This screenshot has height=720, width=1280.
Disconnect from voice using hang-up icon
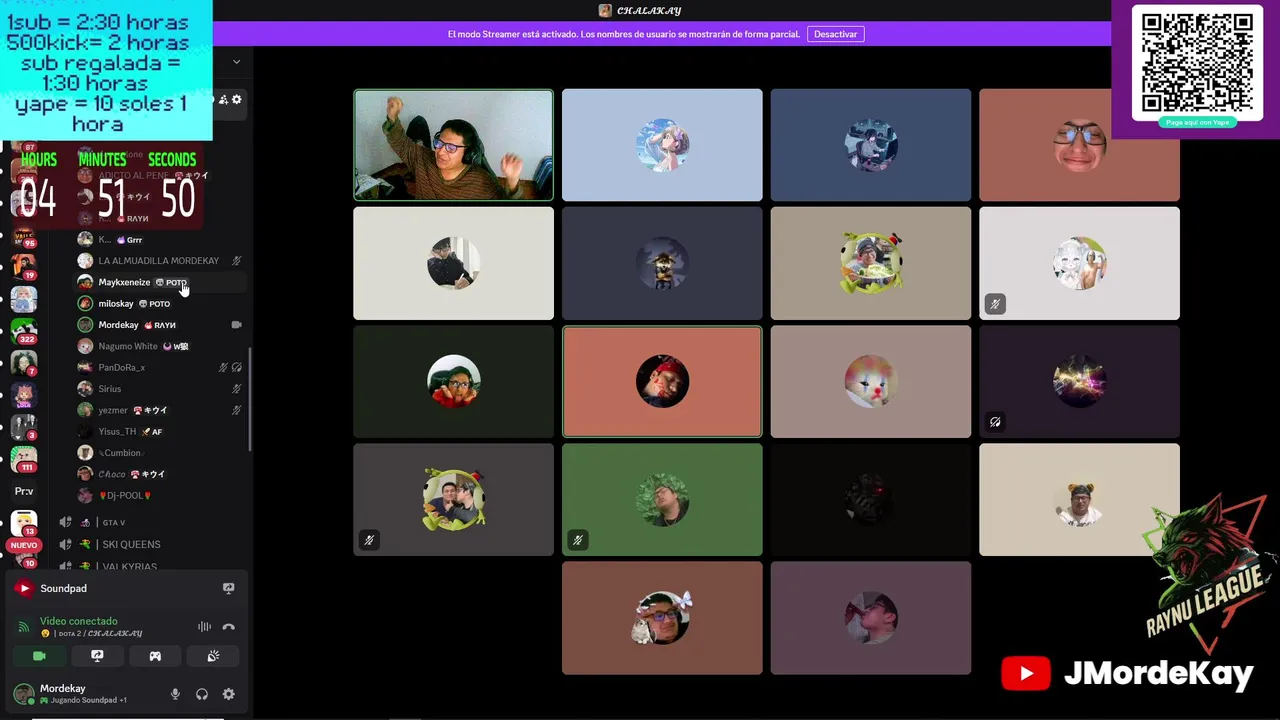point(228,627)
